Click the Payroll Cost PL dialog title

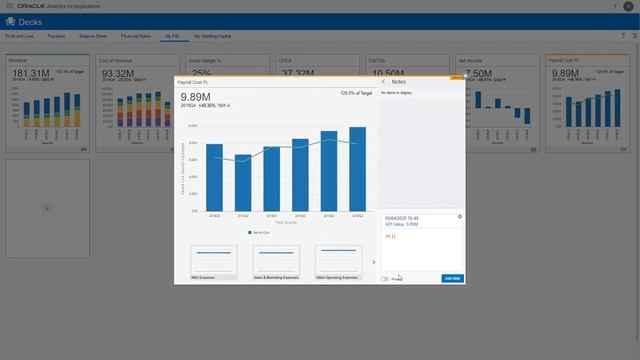point(193,82)
